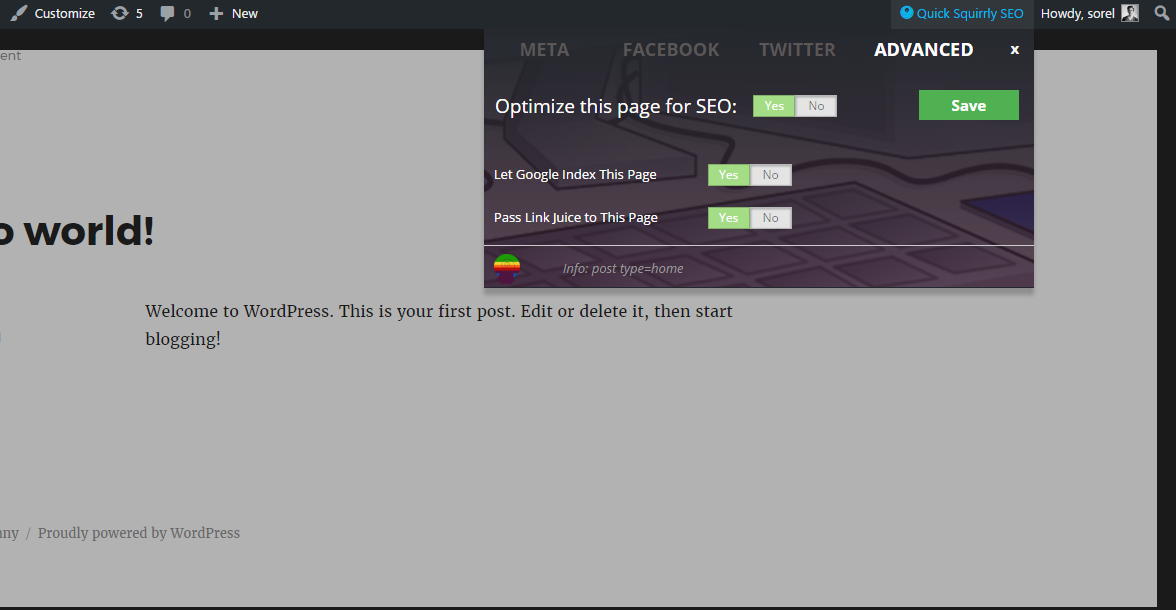Viewport: 1176px width, 610px height.
Task: Click the 'Let Google Index This Page' label
Action: pos(574,174)
